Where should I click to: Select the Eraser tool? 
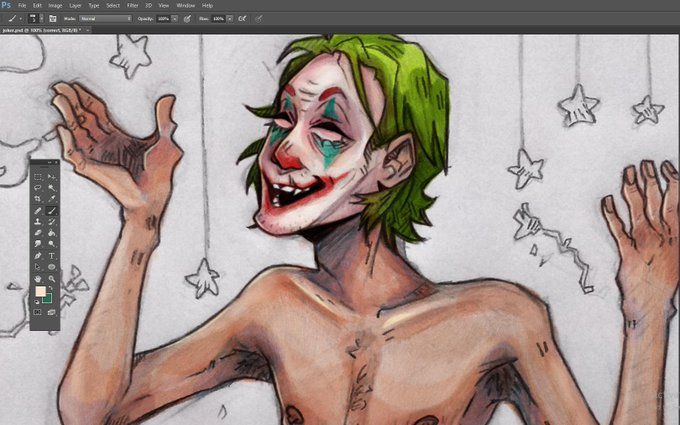[38, 233]
